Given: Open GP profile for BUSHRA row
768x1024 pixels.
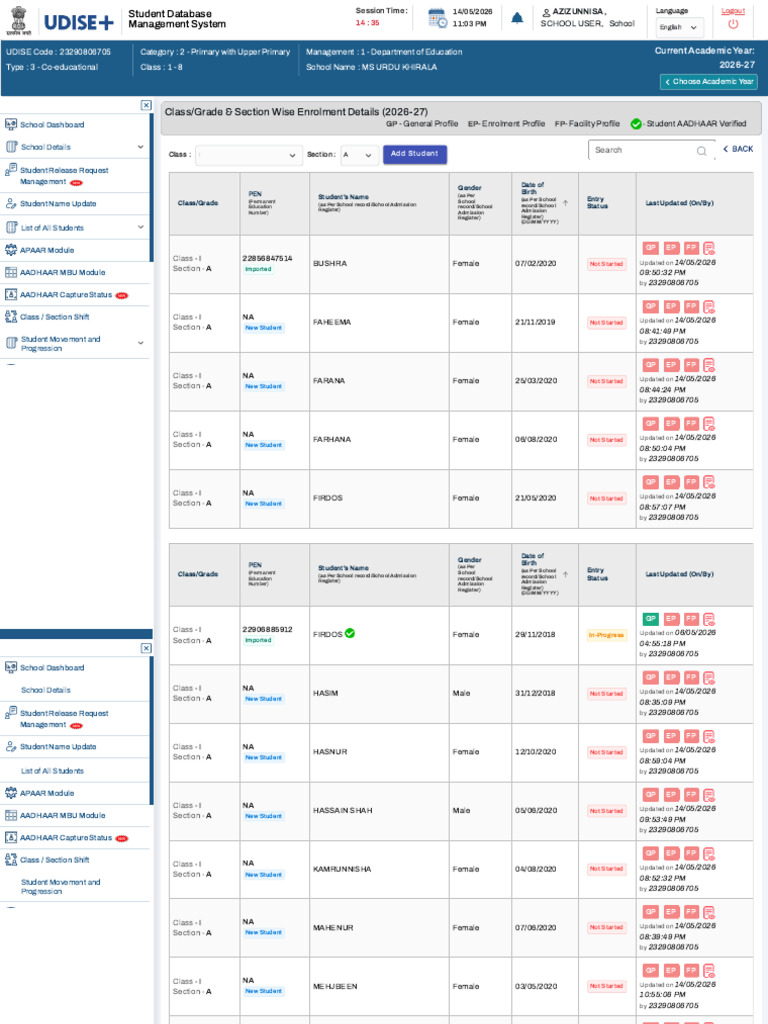Looking at the screenshot, I should point(650,248).
